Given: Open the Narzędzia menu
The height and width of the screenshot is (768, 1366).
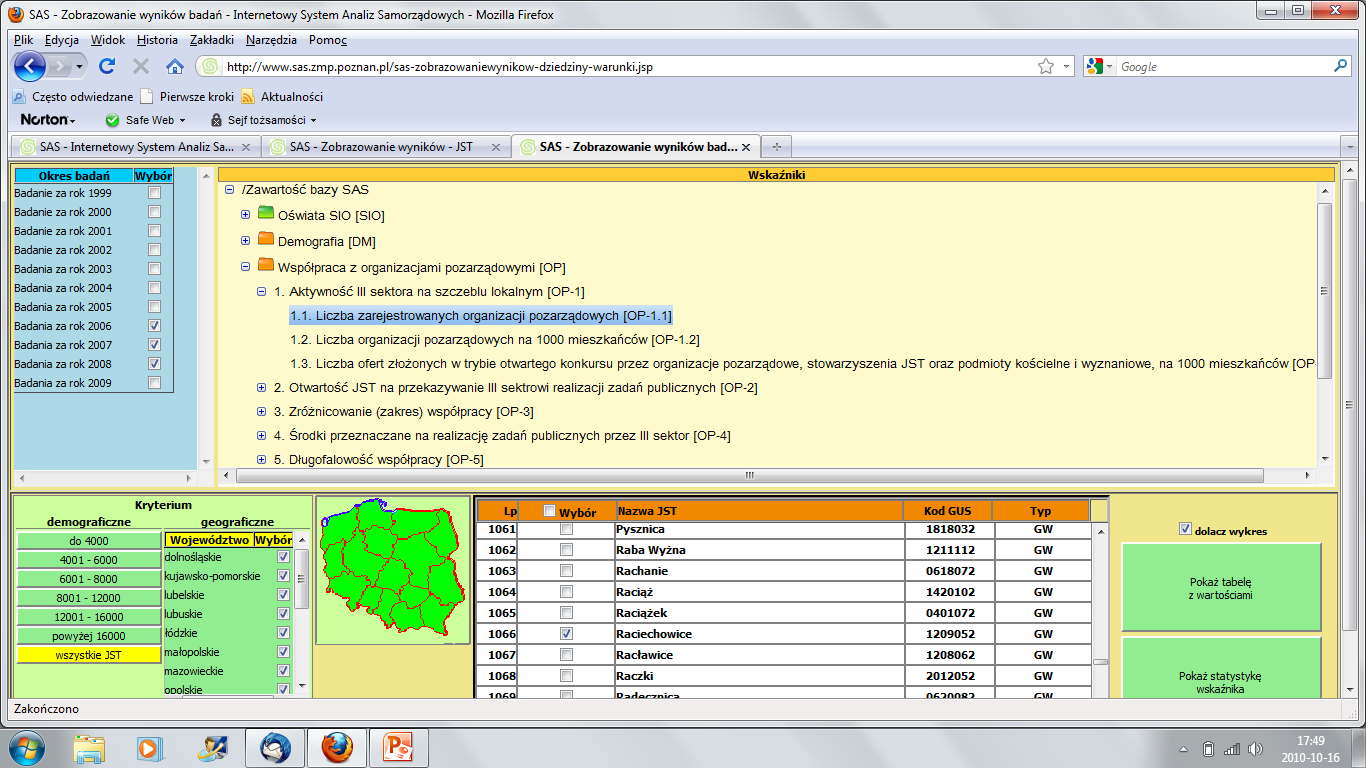Looking at the screenshot, I should (x=270, y=40).
